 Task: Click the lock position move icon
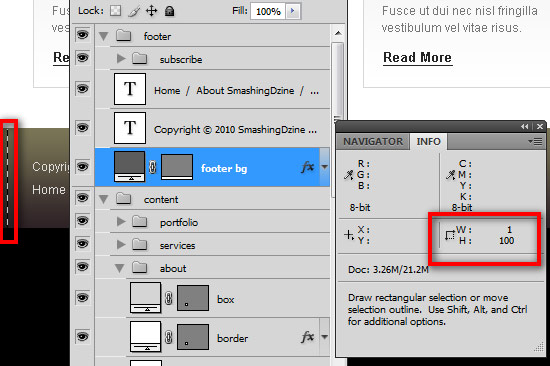(x=152, y=11)
